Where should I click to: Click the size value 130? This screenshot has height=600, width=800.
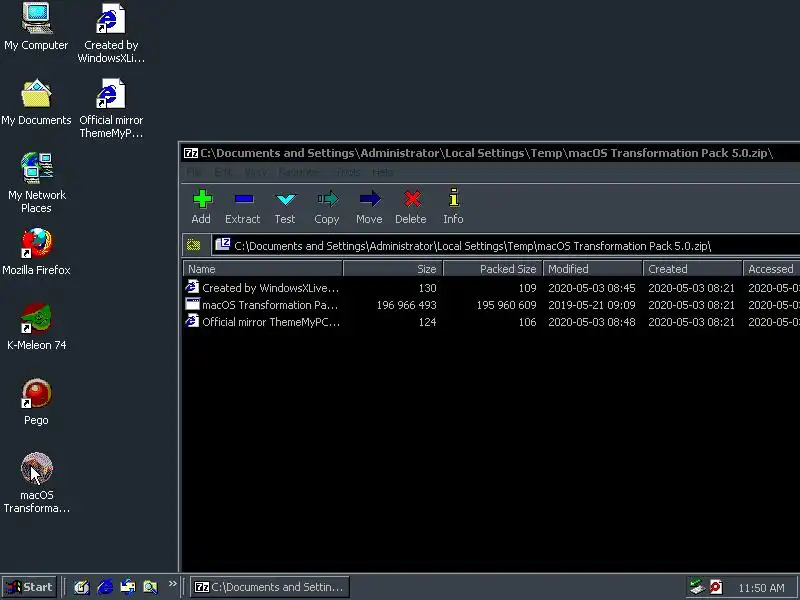(x=428, y=288)
